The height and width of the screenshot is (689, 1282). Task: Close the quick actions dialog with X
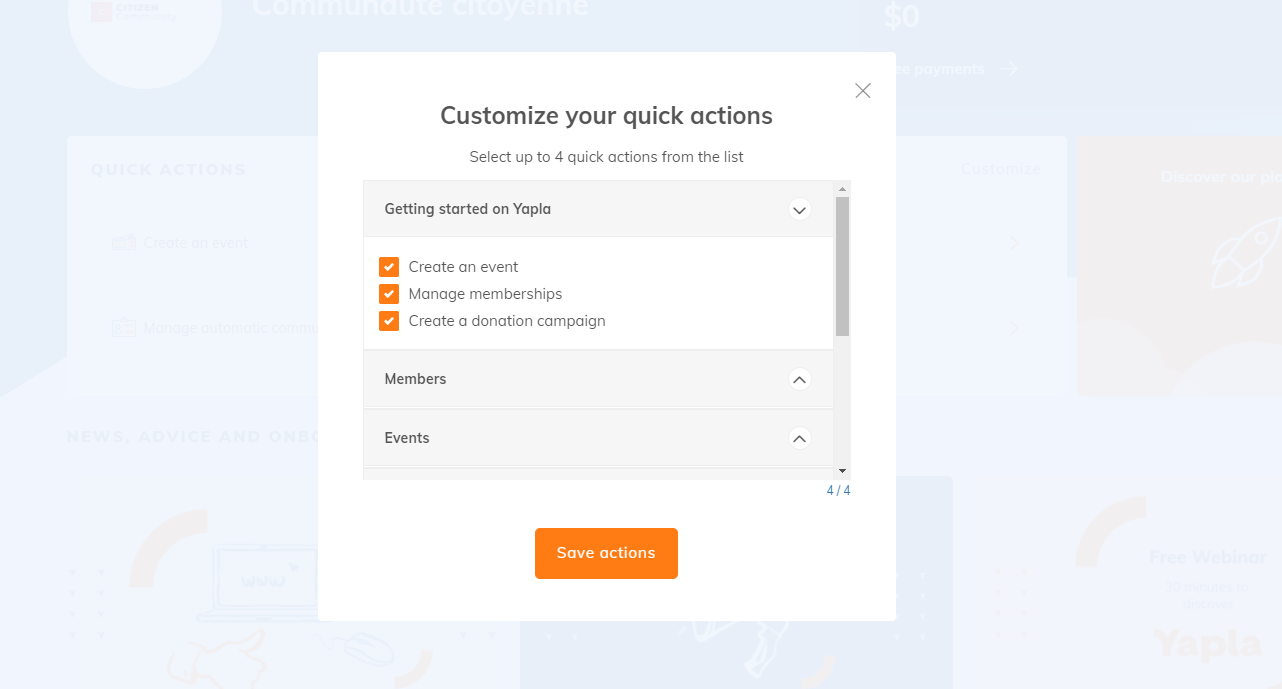tap(863, 91)
